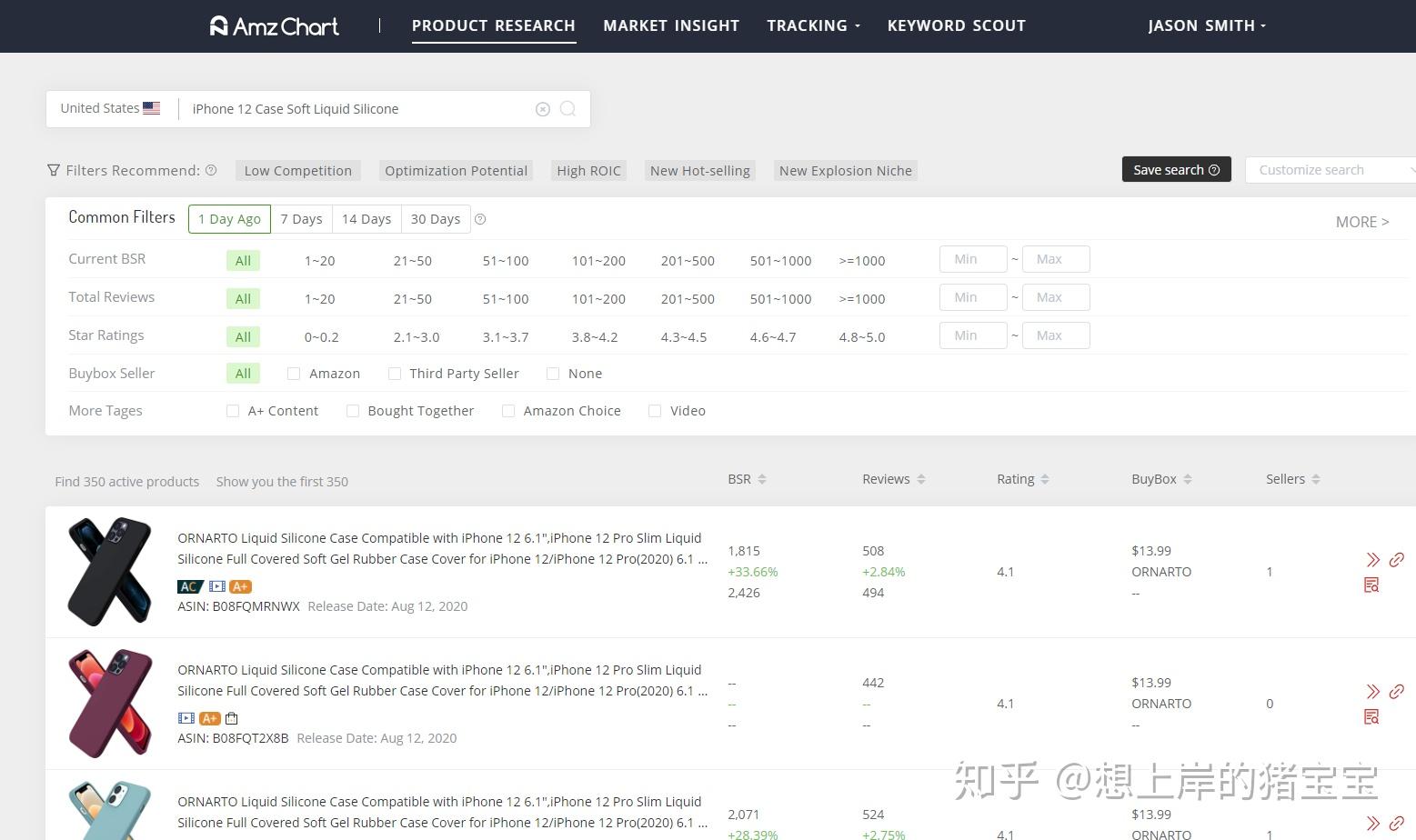Image resolution: width=1416 pixels, height=840 pixels.
Task: Sort by BSR column arrows
Action: coord(762,479)
